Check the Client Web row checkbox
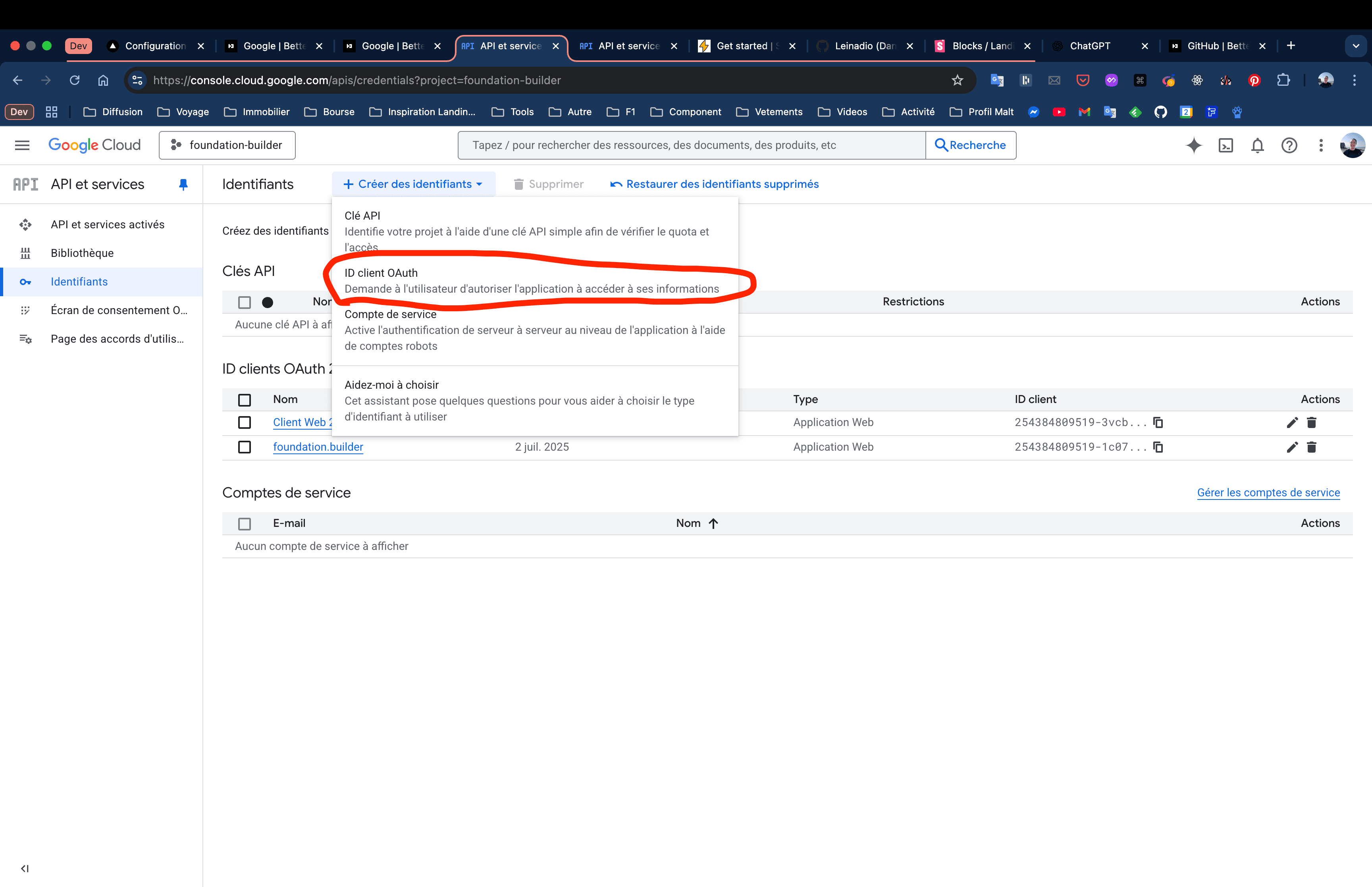The image size is (1372, 887). 245,422
